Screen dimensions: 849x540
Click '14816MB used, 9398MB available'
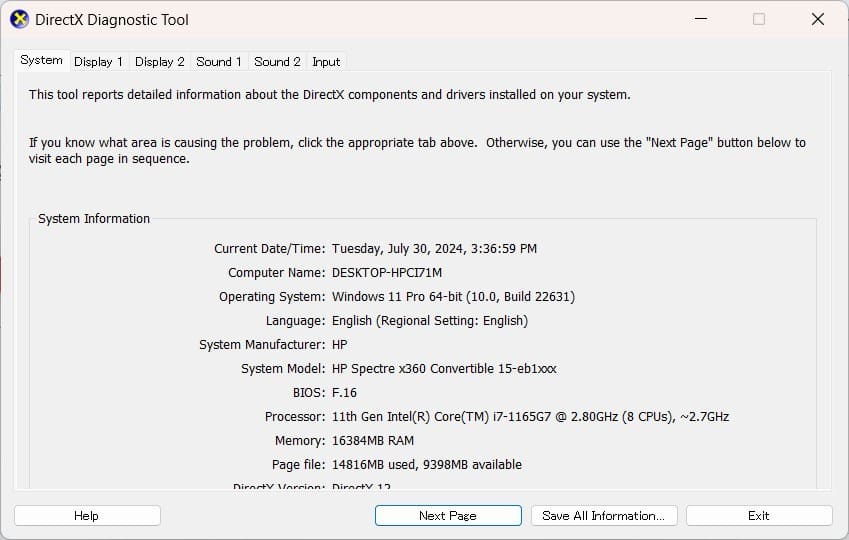[427, 465]
